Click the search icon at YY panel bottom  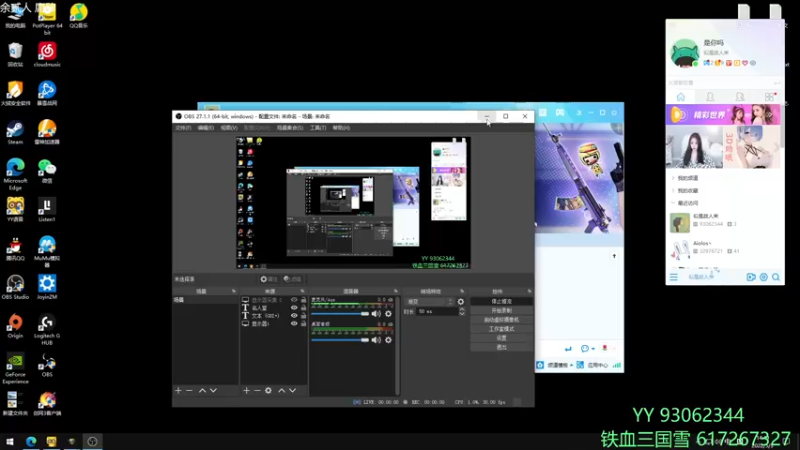(x=776, y=277)
